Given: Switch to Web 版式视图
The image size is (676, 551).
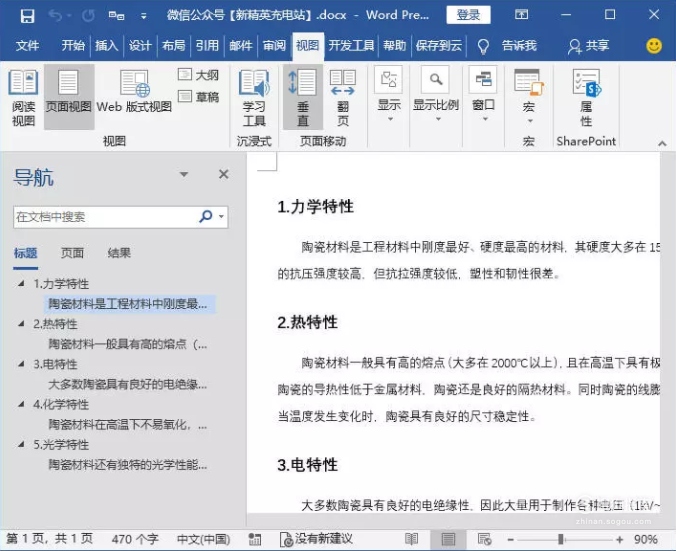Looking at the screenshot, I should click(134, 91).
